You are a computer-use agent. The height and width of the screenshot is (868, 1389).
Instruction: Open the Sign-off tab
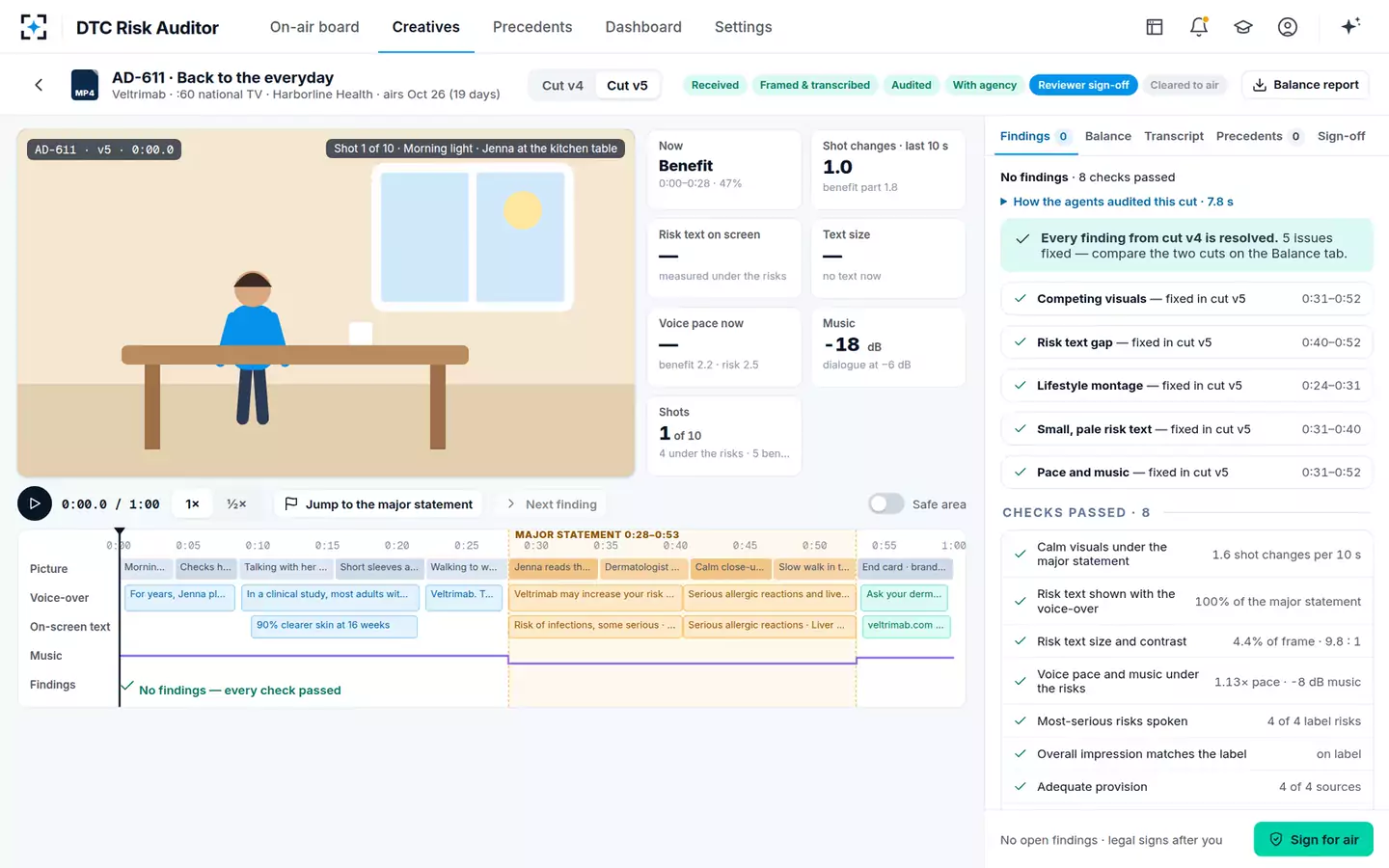[1341, 136]
